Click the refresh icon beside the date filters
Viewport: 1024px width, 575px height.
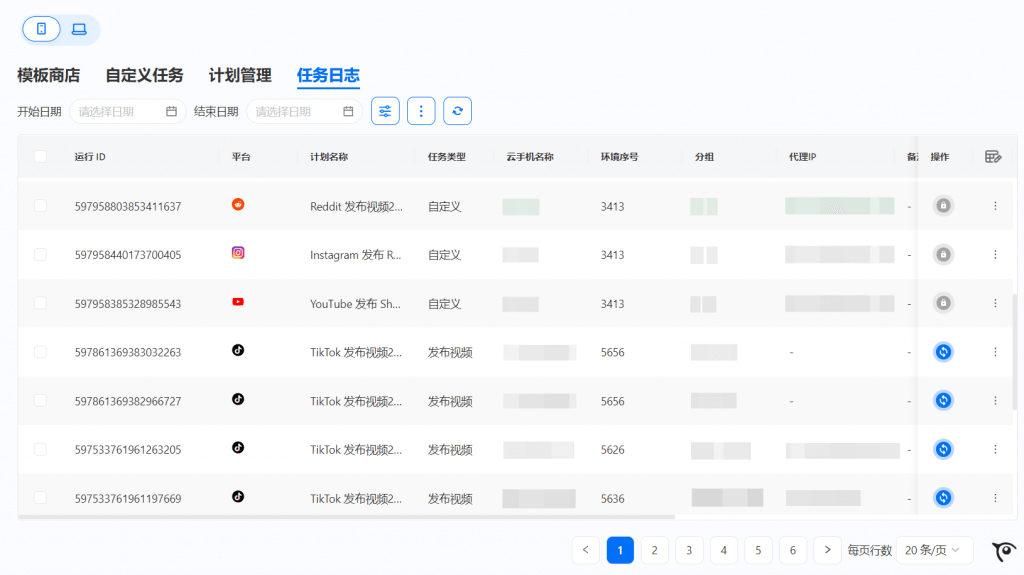[457, 111]
